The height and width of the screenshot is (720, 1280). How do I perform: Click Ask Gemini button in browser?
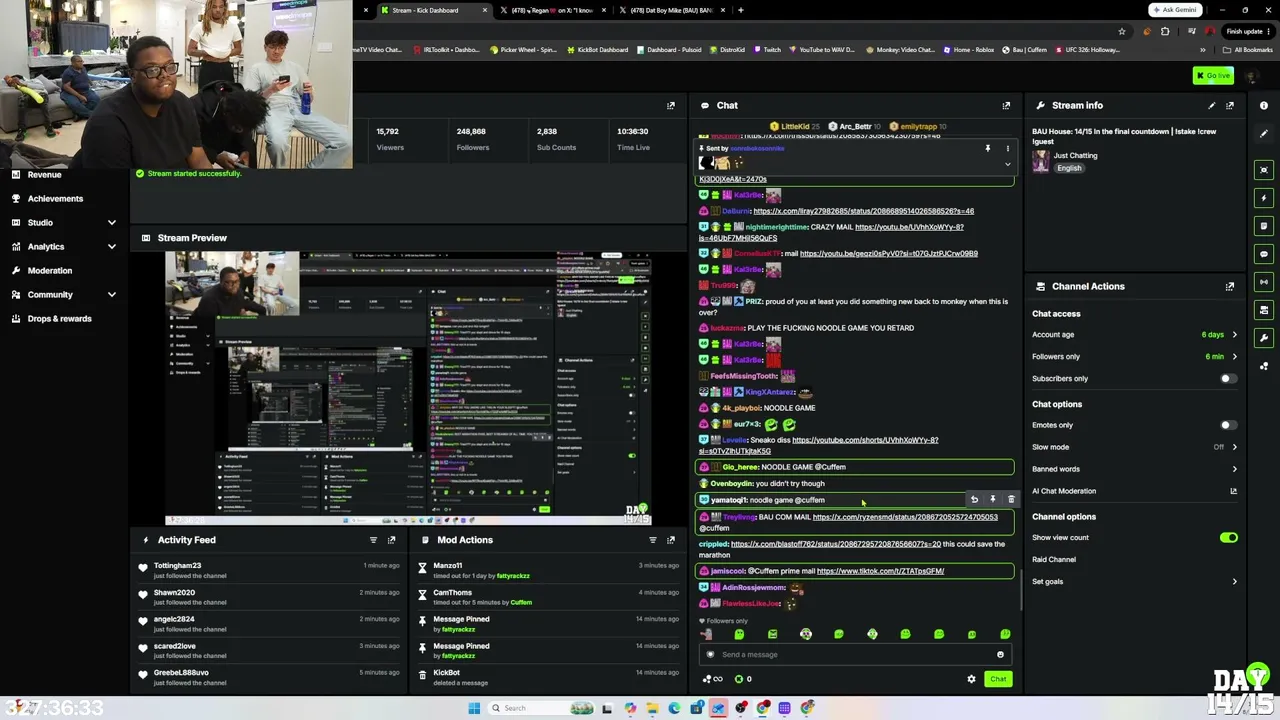coord(1175,10)
